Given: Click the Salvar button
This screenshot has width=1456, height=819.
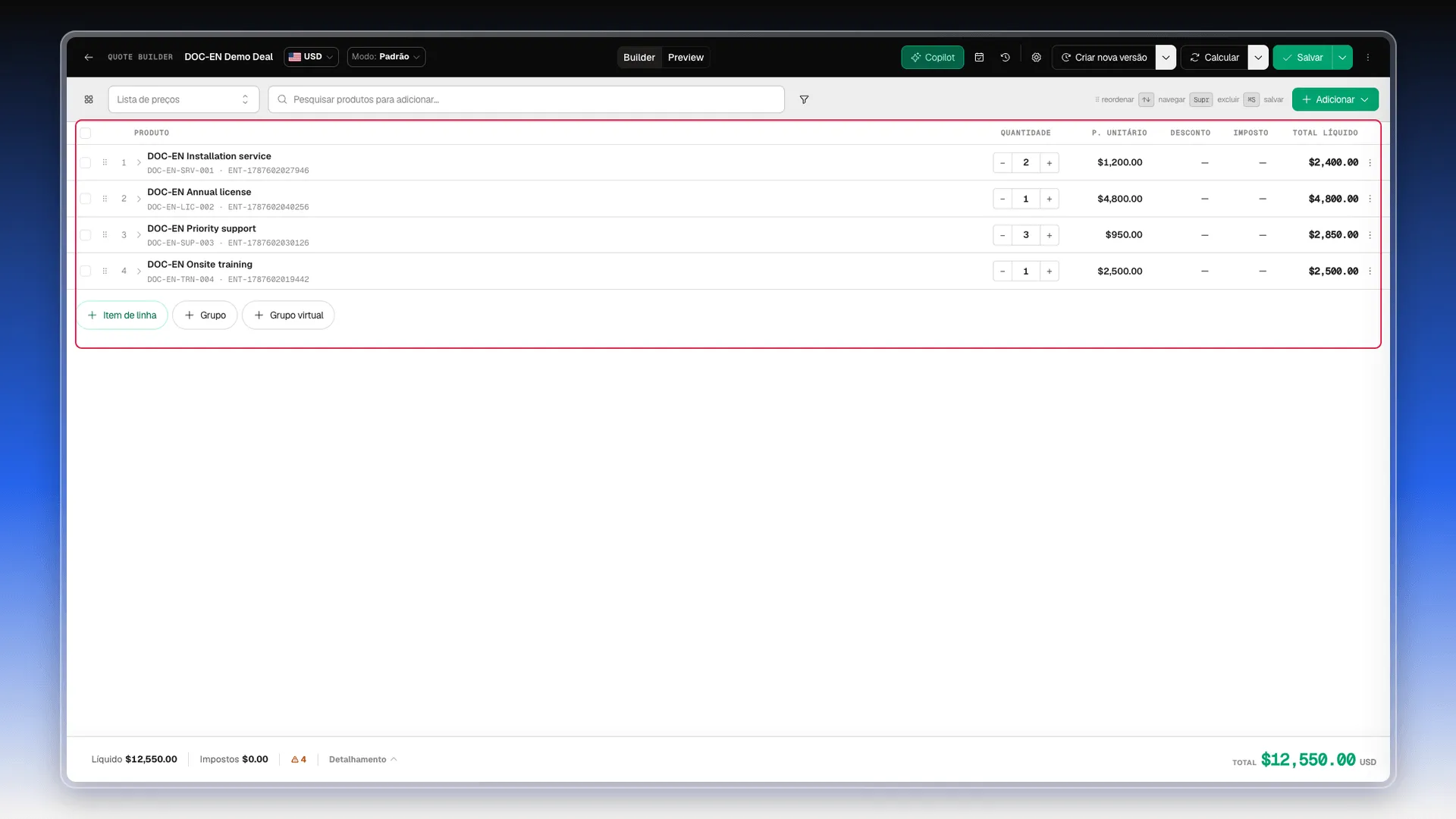Looking at the screenshot, I should pos(1303,58).
